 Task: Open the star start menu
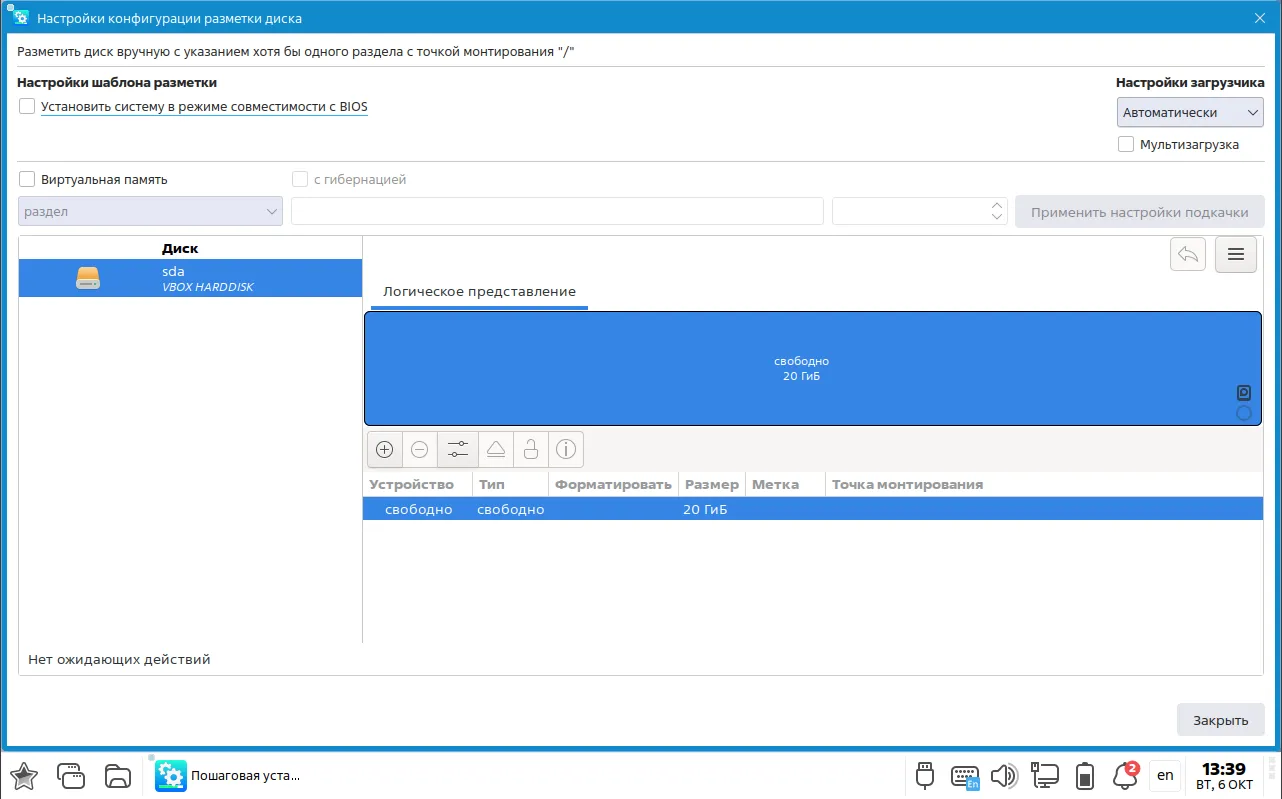(x=24, y=775)
